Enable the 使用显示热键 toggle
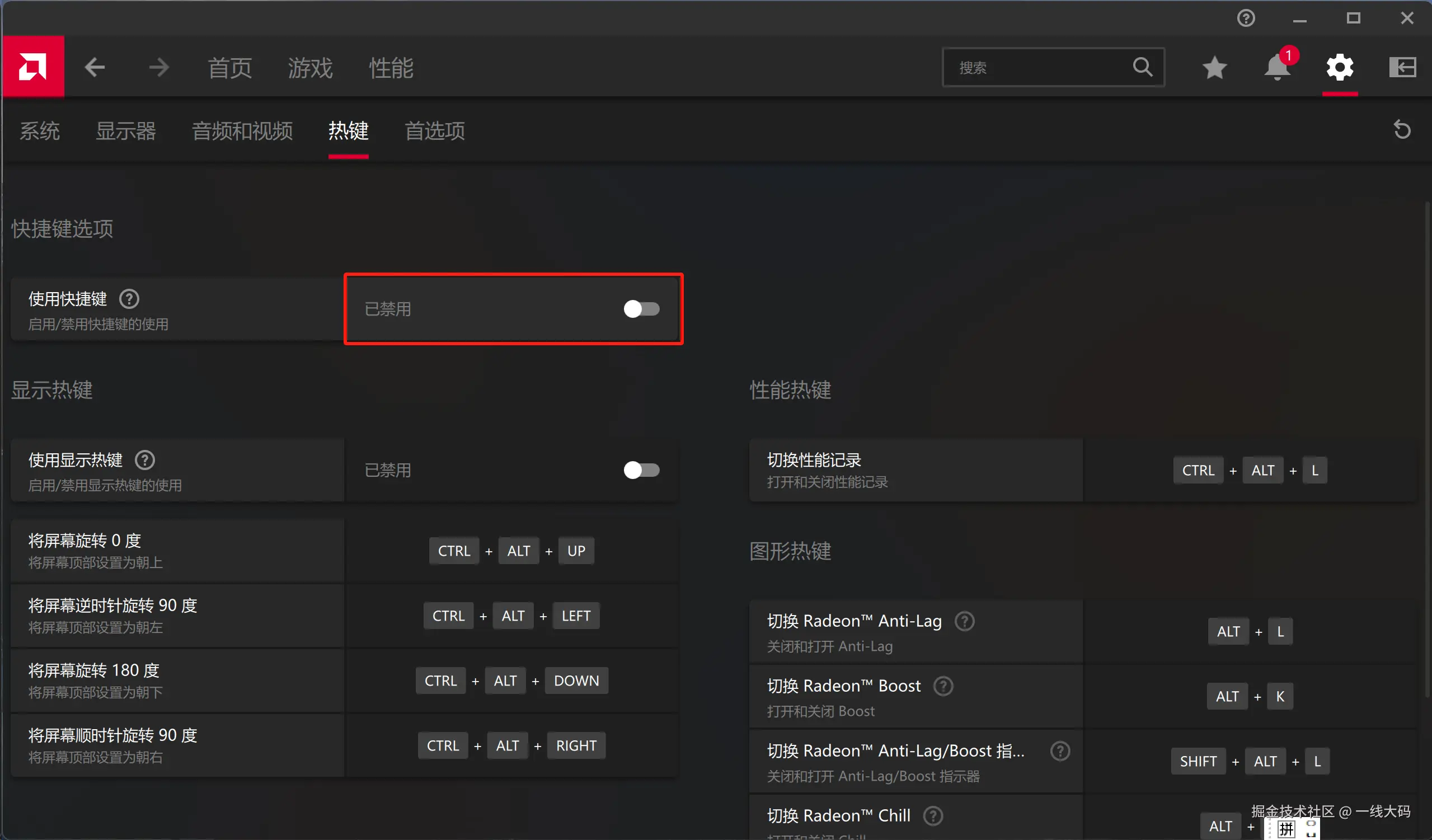Image resolution: width=1432 pixels, height=840 pixels. (x=641, y=470)
